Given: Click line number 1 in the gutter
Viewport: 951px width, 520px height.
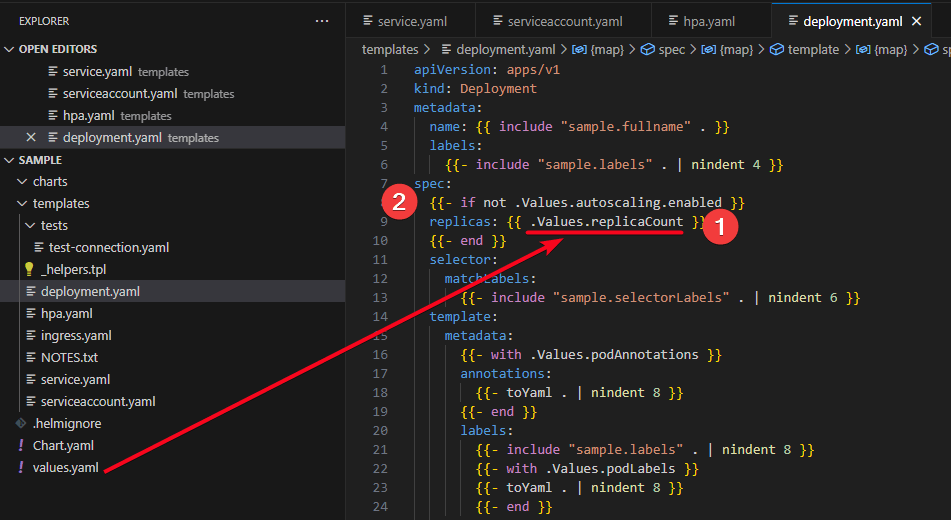Looking at the screenshot, I should (384, 70).
